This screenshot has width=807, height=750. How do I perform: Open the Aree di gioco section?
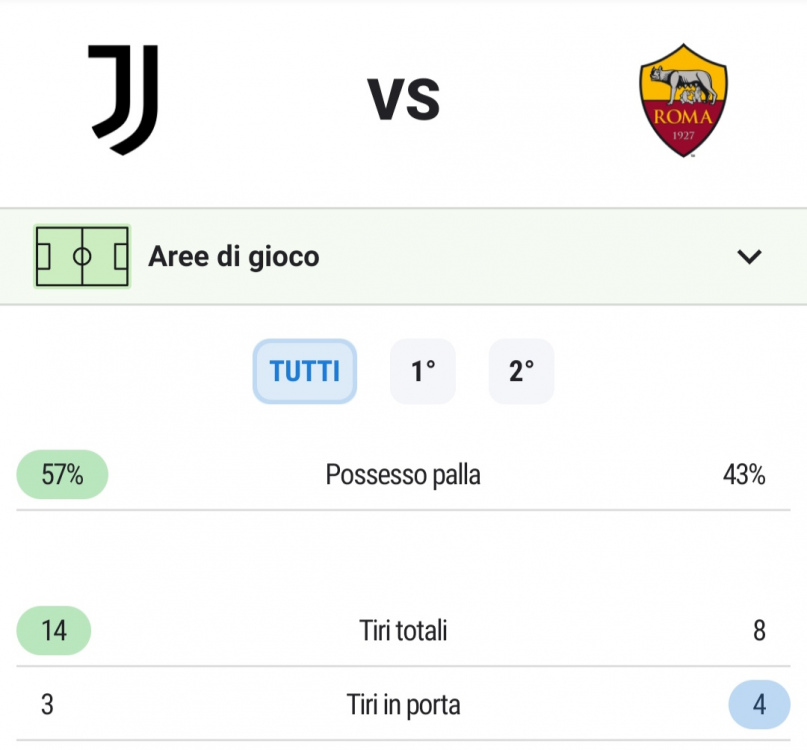click(x=404, y=256)
